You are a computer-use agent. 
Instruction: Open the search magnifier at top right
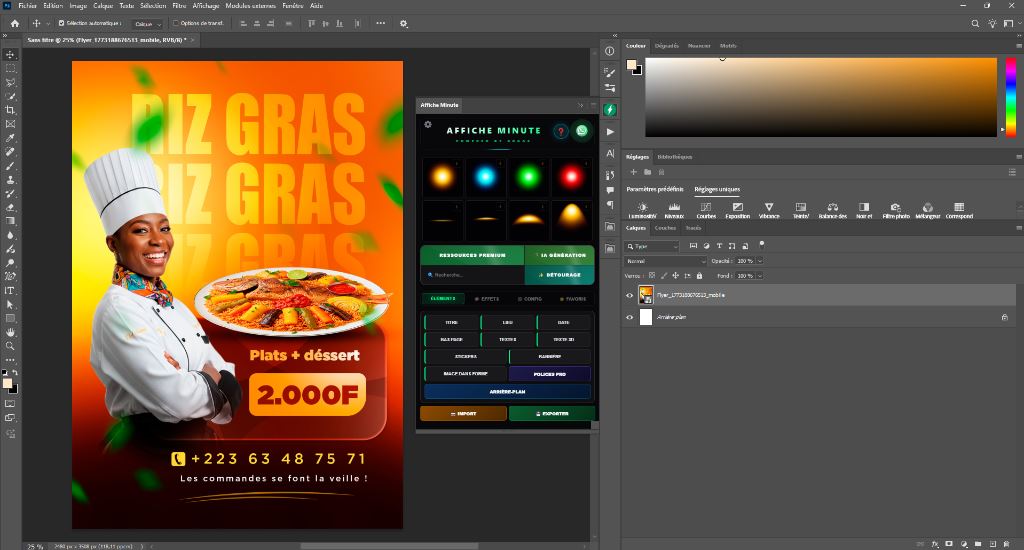point(975,24)
